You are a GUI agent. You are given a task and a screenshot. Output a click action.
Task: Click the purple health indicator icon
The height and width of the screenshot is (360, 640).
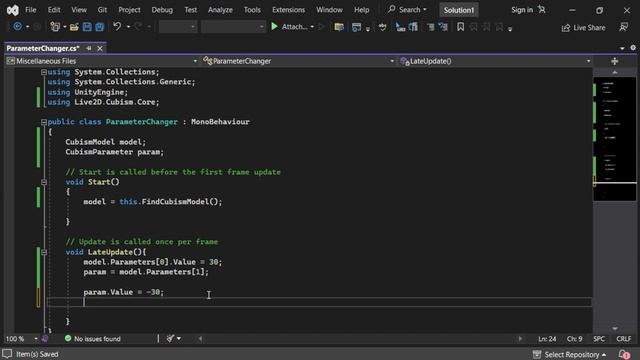pyautogui.click(x=45, y=339)
